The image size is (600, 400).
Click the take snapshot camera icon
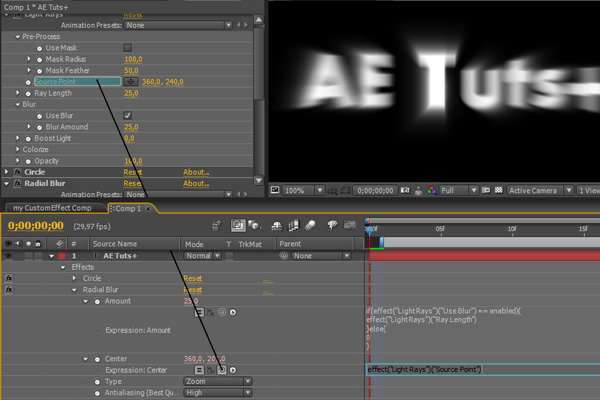point(405,190)
